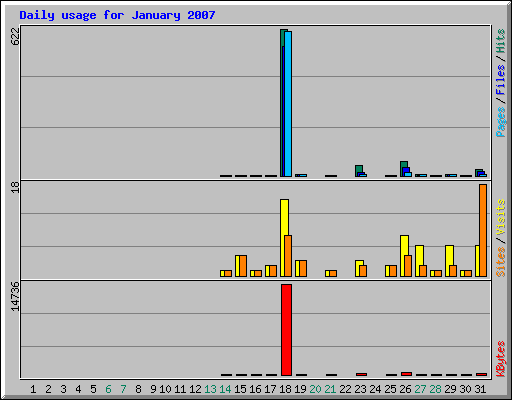Click green weekend day label 21

pos(330,389)
